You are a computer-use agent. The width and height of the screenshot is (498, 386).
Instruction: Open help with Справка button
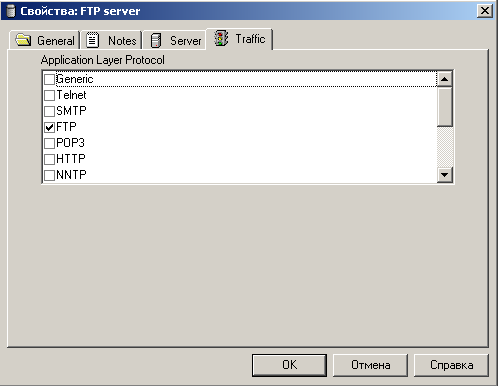click(451, 365)
